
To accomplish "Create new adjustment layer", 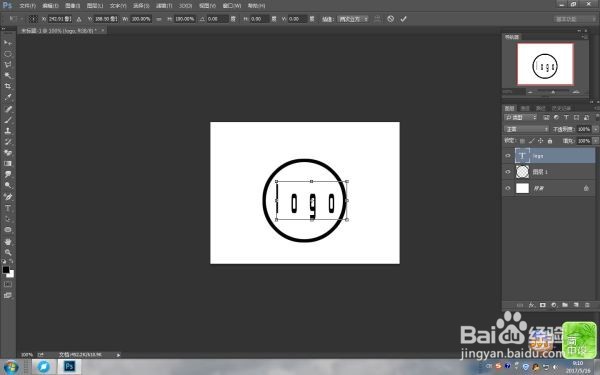I will 554,305.
